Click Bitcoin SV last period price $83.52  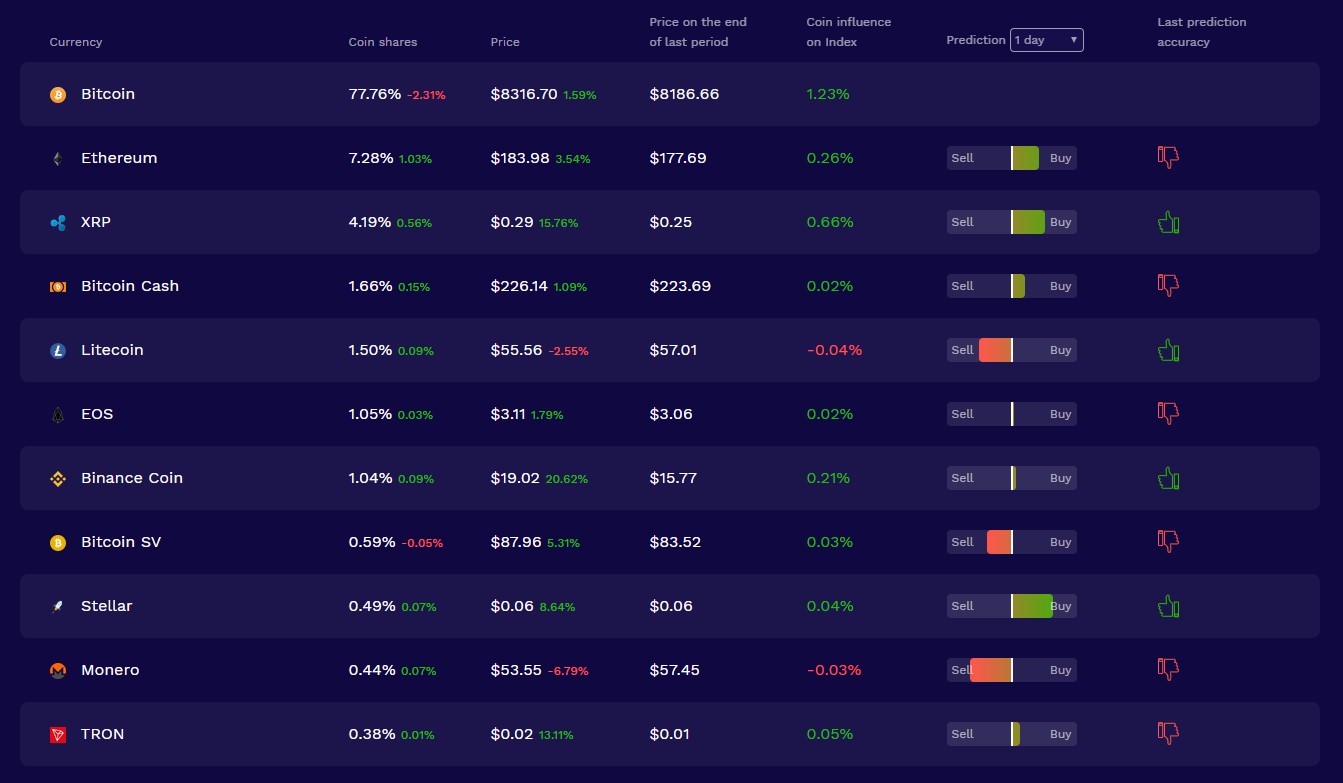pos(675,542)
